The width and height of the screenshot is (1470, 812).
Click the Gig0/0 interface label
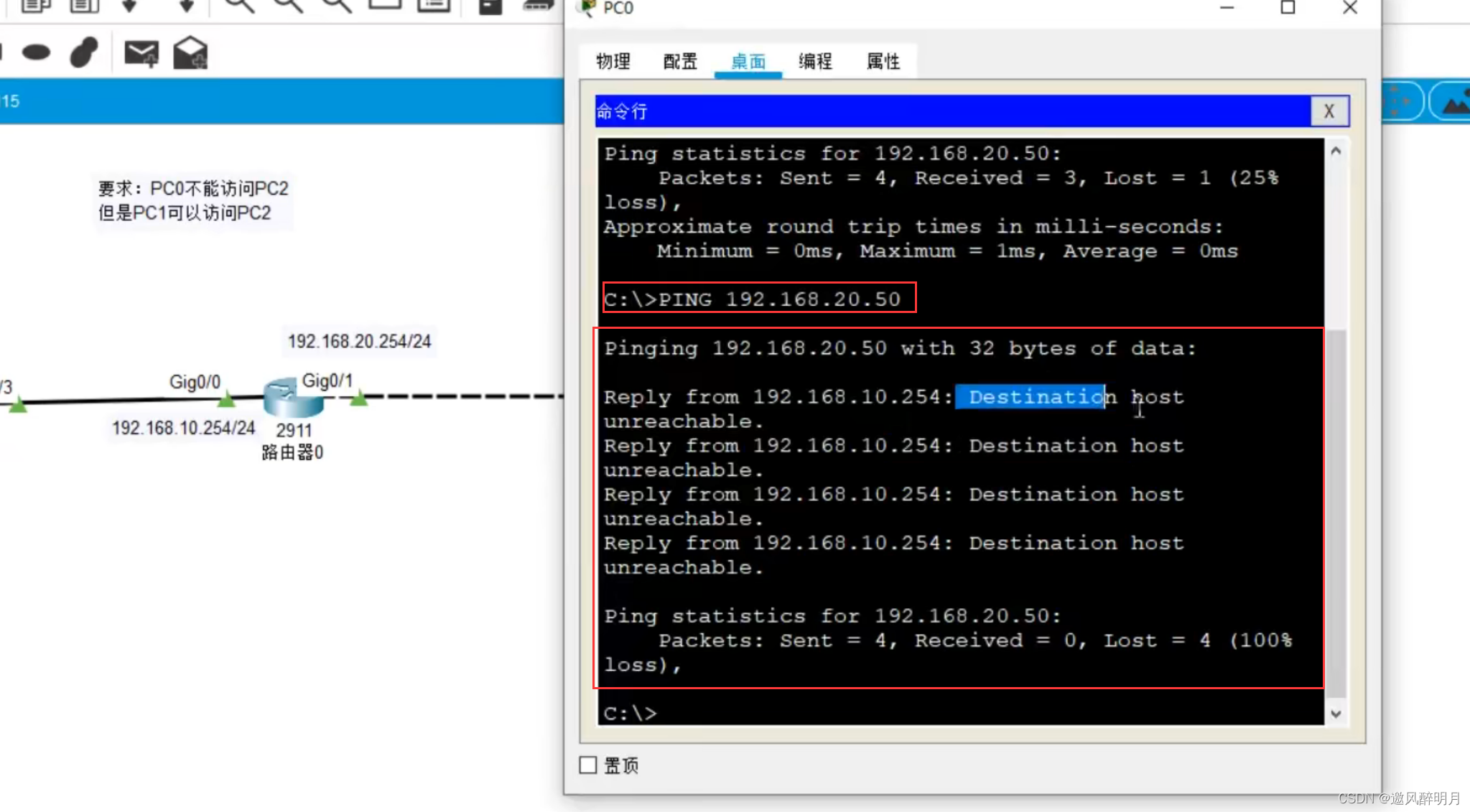click(195, 382)
